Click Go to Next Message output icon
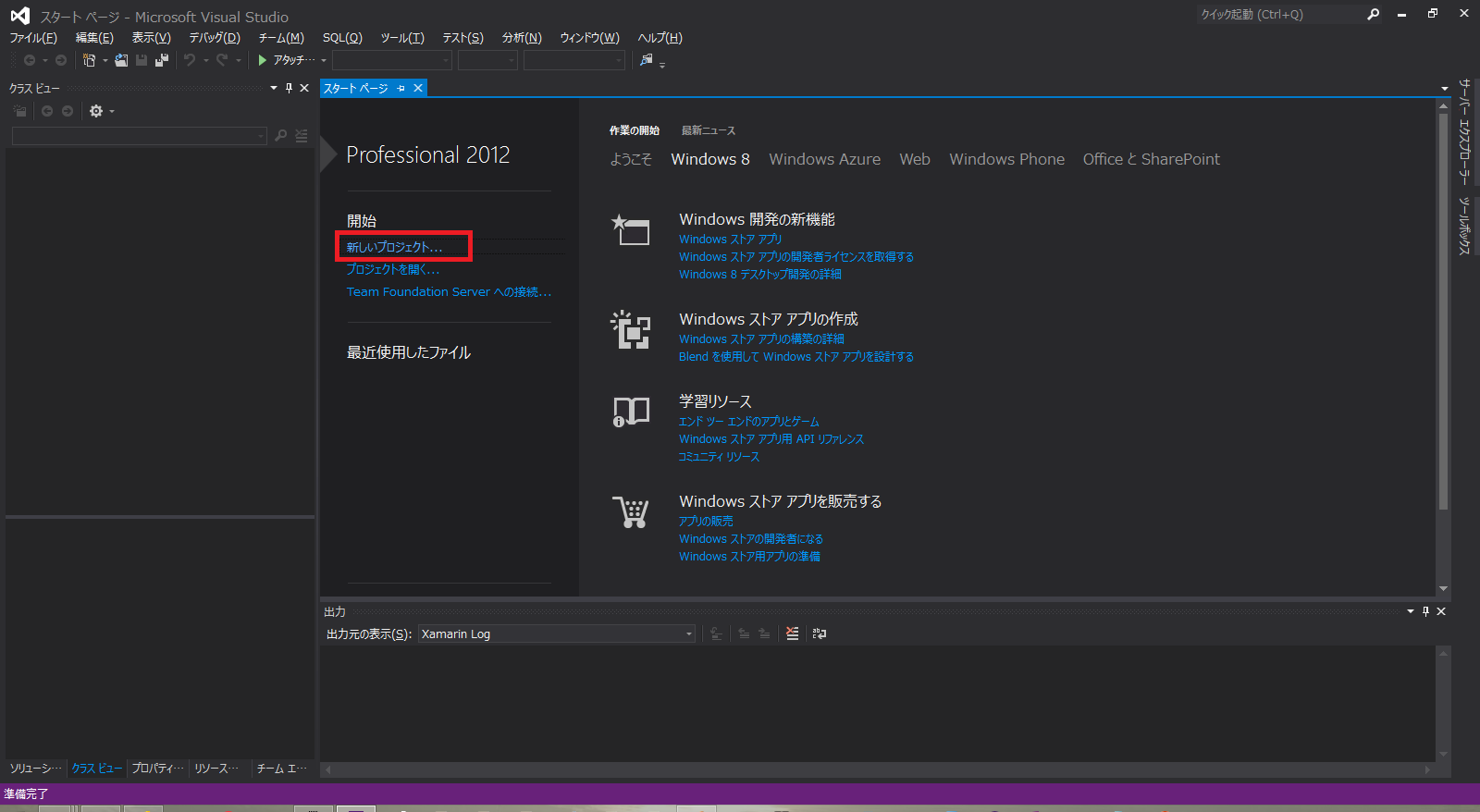This screenshot has width=1480, height=812. click(764, 634)
